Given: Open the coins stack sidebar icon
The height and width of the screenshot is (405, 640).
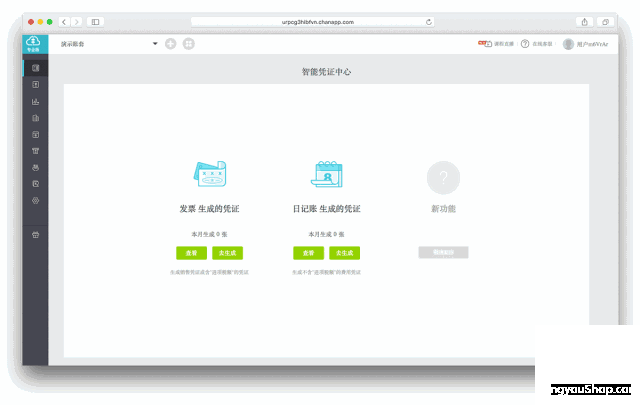Looking at the screenshot, I should pos(36,167).
